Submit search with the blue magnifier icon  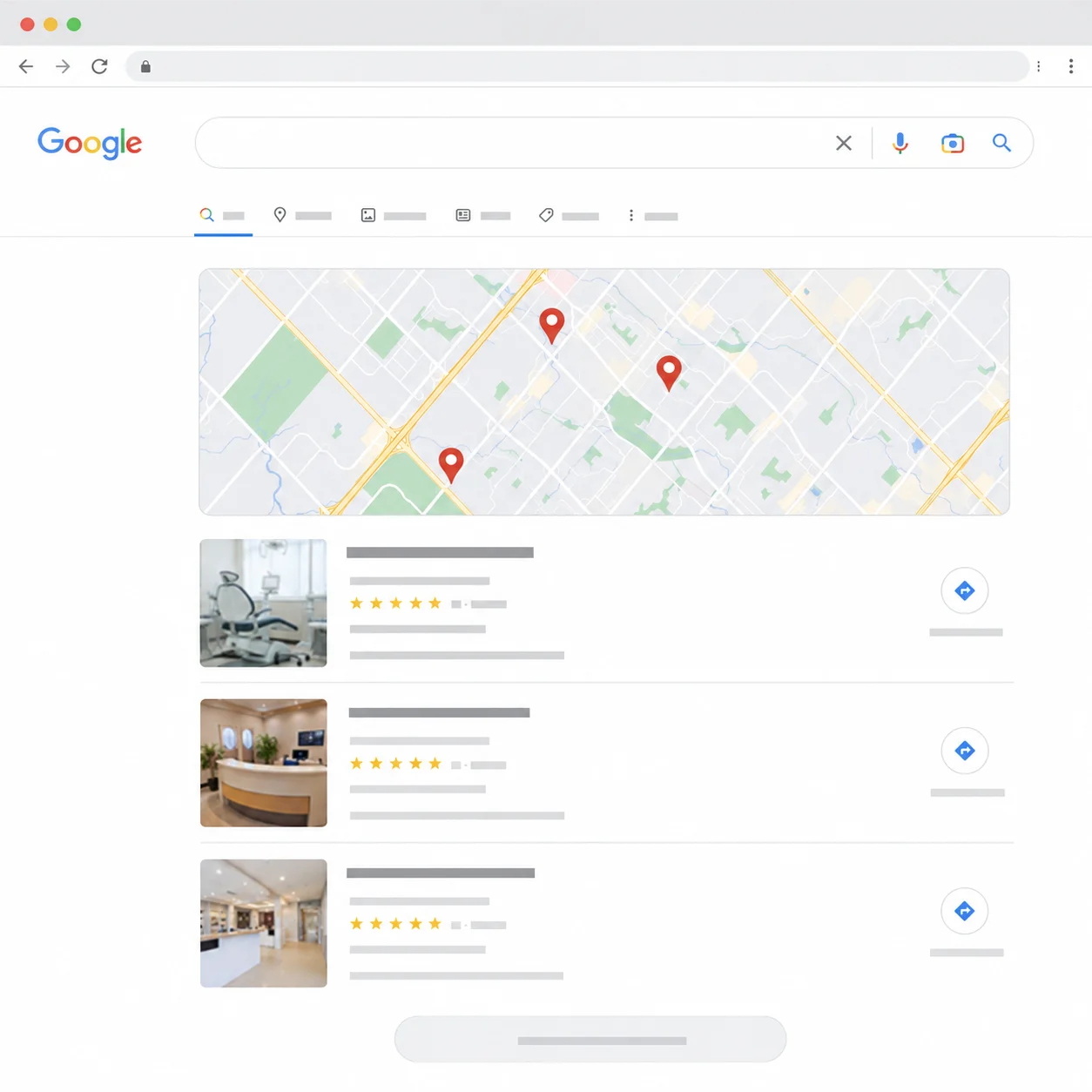(x=1002, y=143)
